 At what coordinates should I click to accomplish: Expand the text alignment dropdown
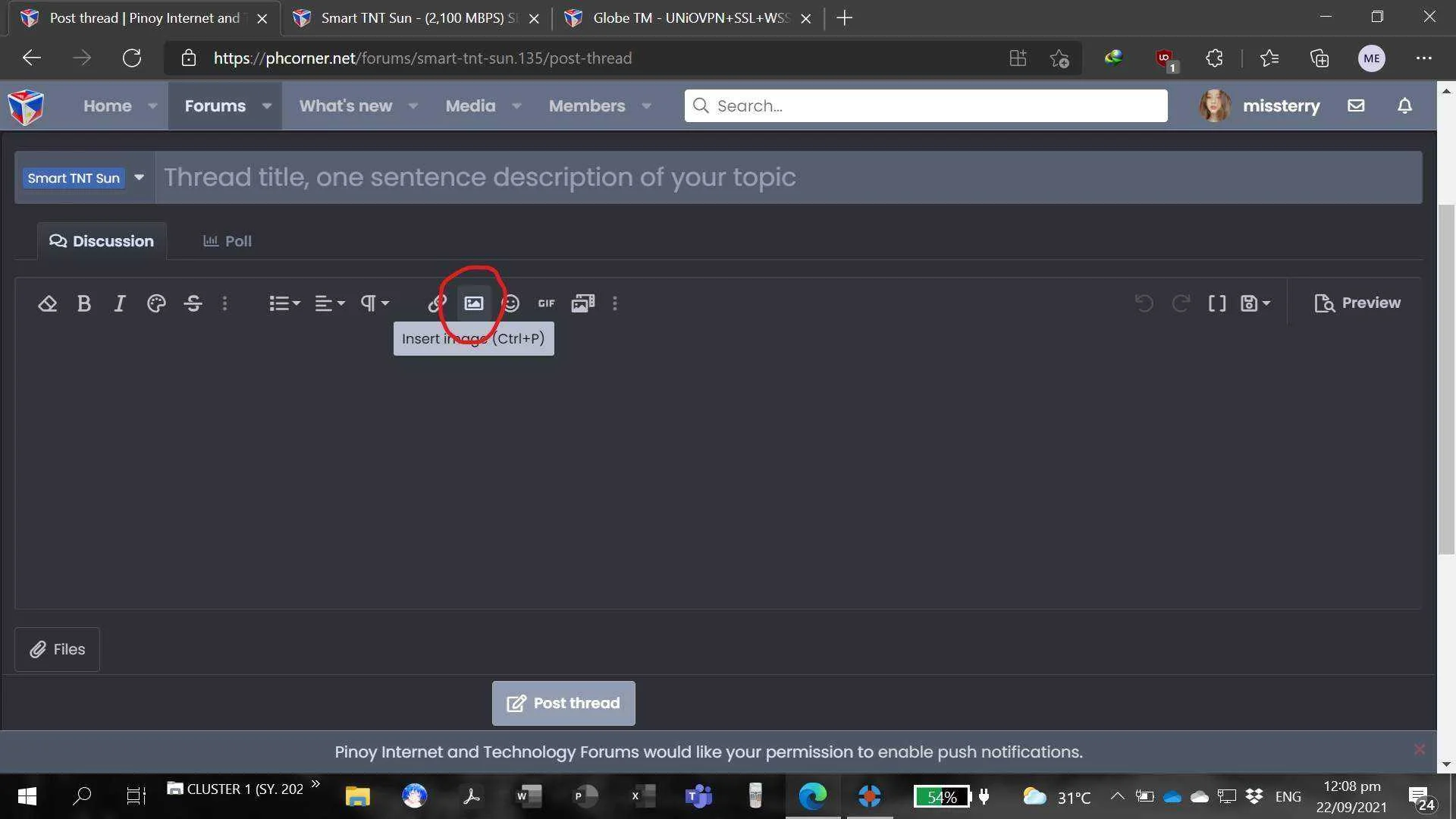[x=330, y=303]
